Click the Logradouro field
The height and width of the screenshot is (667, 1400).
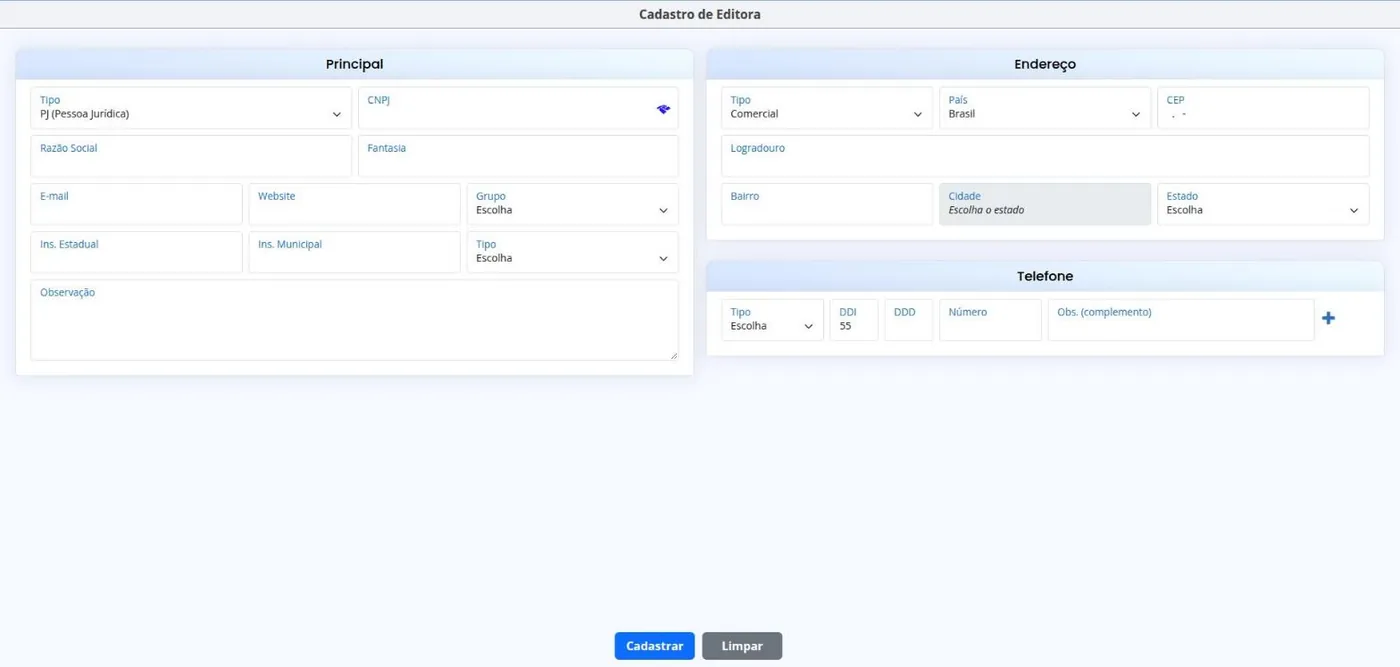pyautogui.click(x=1045, y=156)
